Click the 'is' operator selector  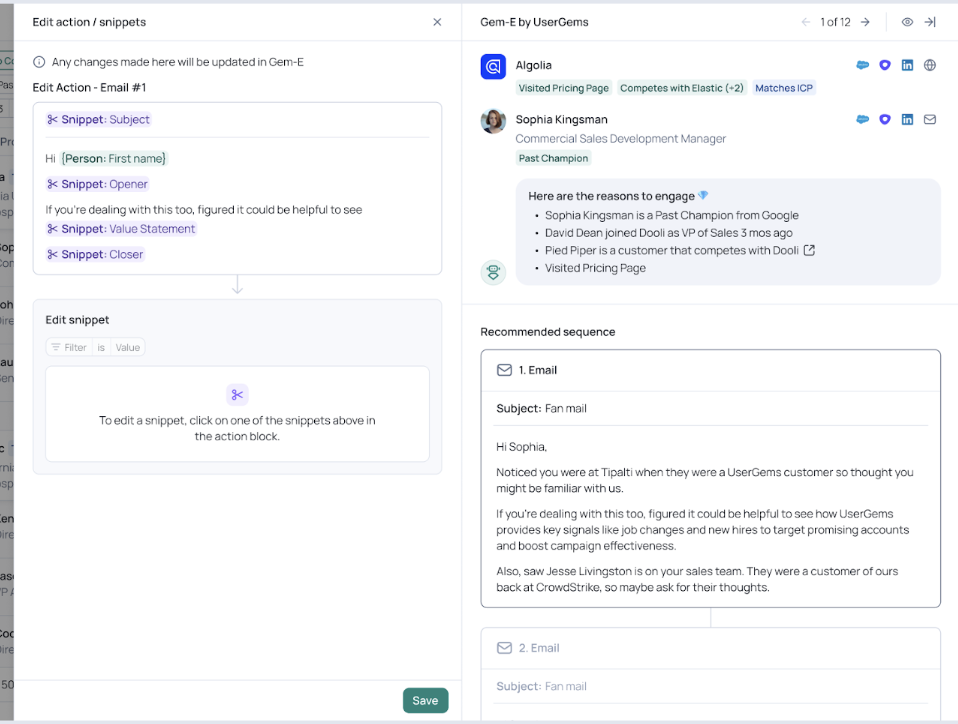click(101, 347)
